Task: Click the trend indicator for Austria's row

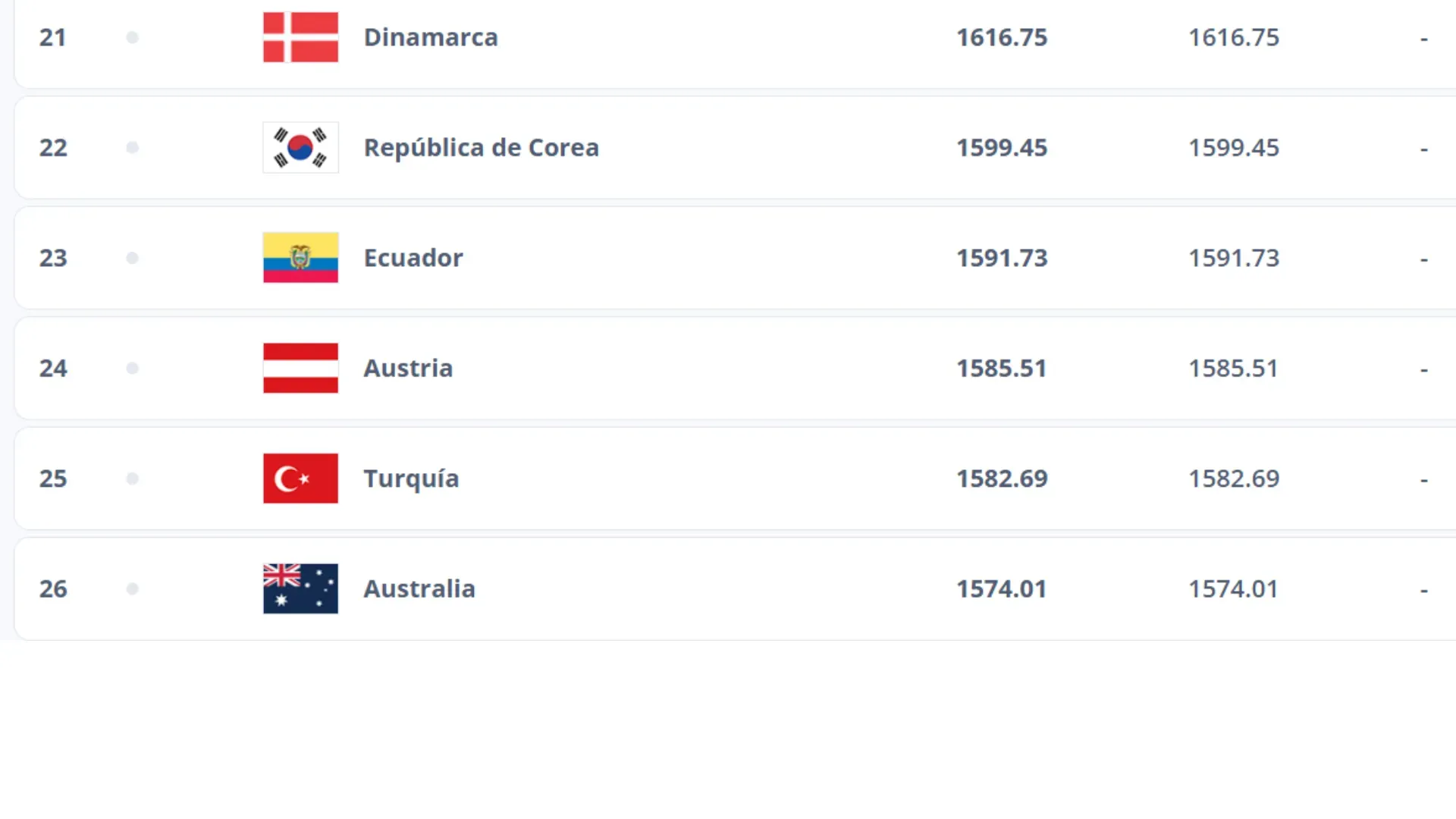Action: [x=133, y=368]
